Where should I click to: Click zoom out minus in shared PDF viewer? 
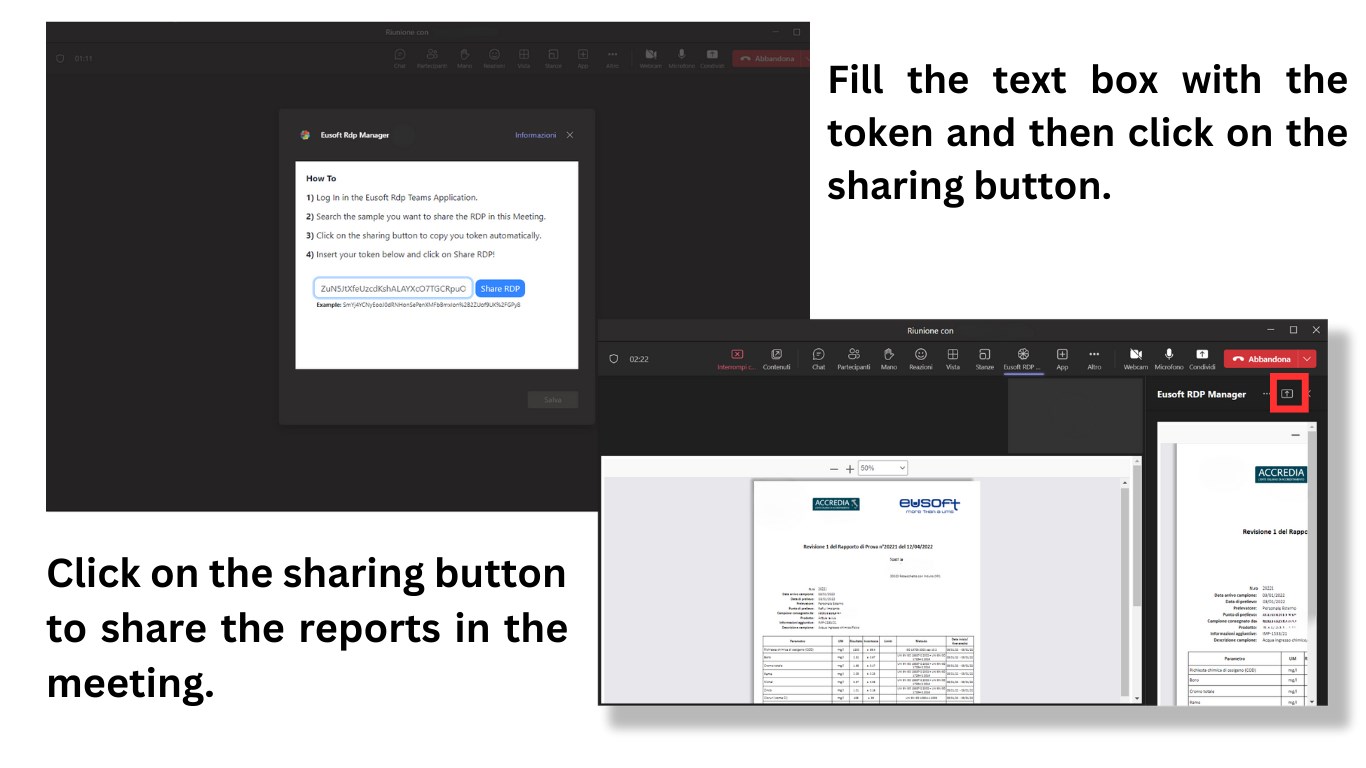(x=834, y=469)
